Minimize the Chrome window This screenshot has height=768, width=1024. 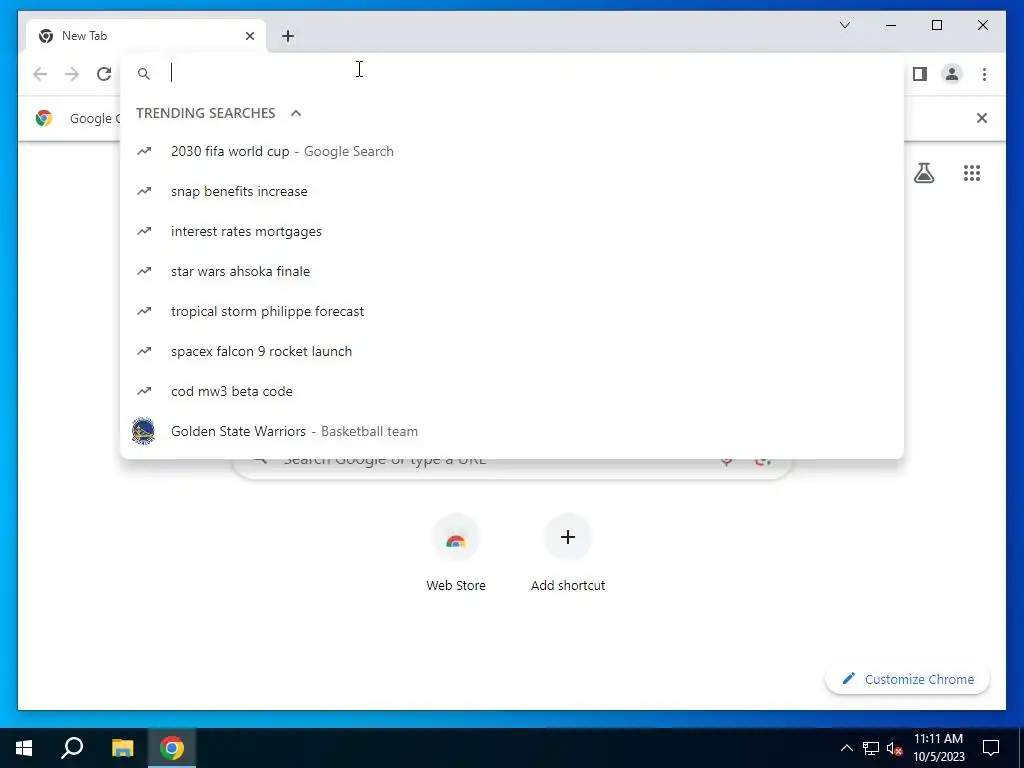click(891, 25)
